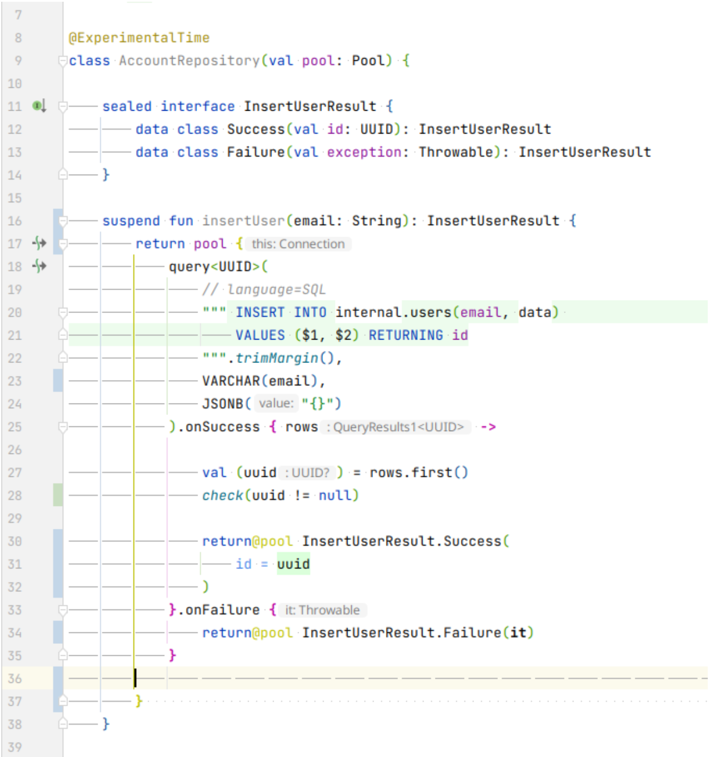Click the 'it: Throwable' inlay hint

[x=322, y=610]
